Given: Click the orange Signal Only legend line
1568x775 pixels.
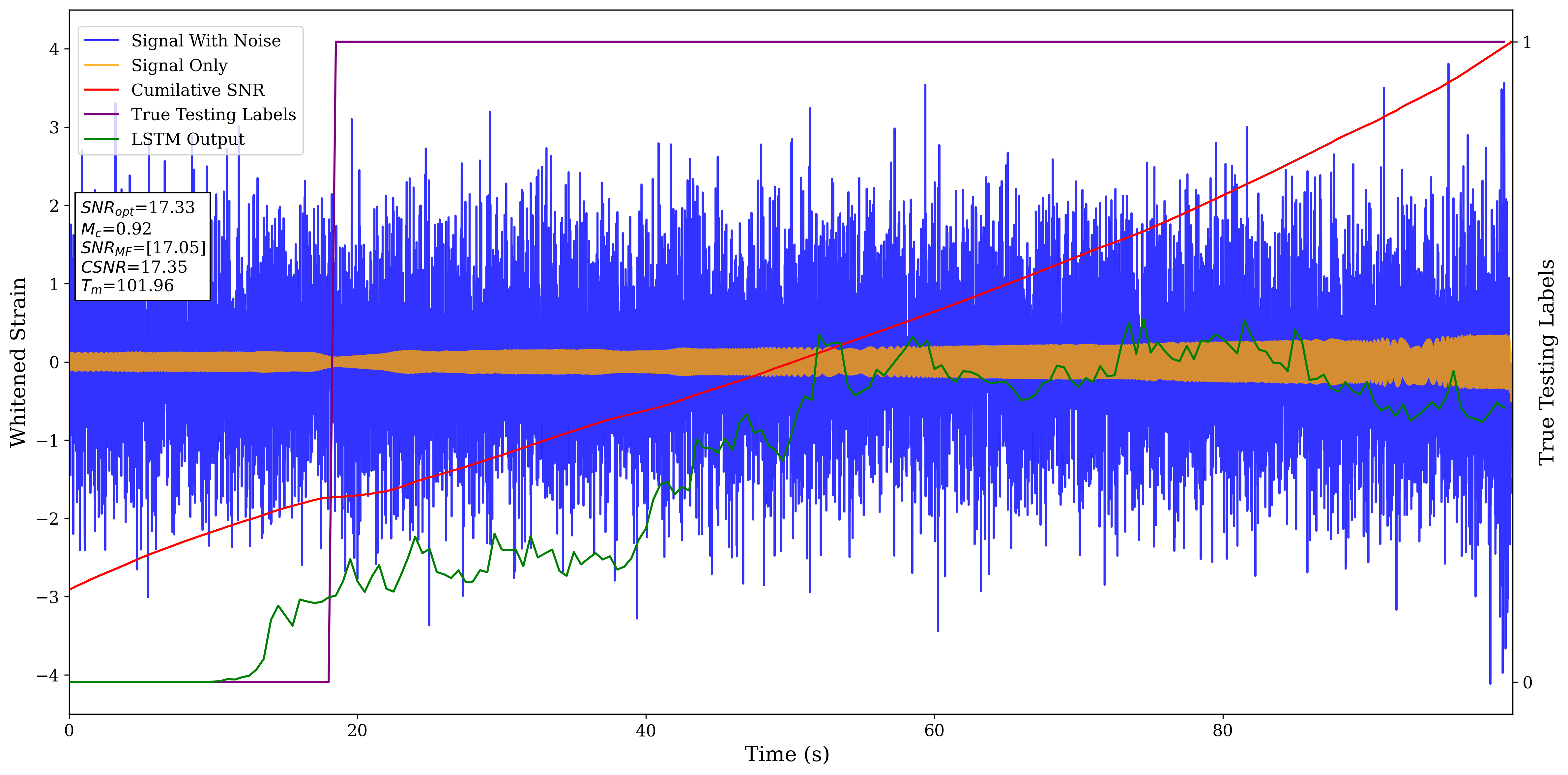Looking at the screenshot, I should (x=101, y=65).
